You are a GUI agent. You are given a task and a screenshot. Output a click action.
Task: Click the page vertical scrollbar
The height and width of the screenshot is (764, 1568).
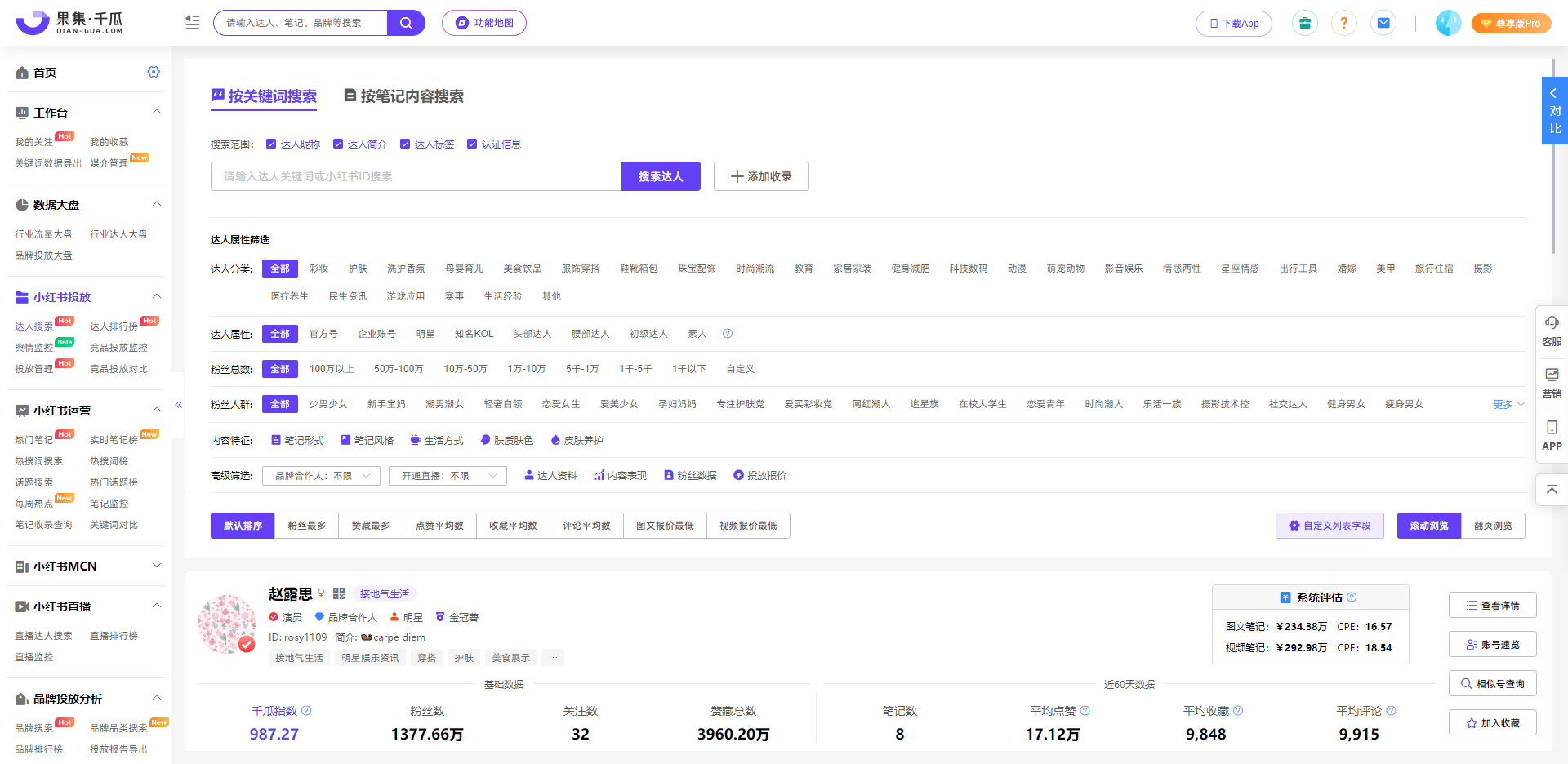[1553, 155]
